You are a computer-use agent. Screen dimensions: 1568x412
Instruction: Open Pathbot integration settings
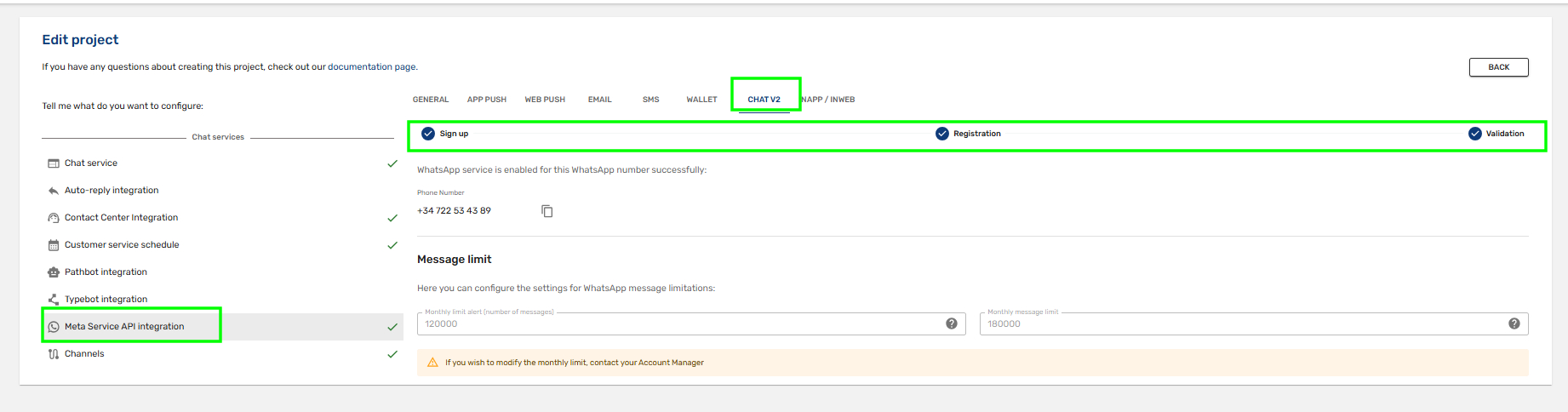tap(223, 272)
